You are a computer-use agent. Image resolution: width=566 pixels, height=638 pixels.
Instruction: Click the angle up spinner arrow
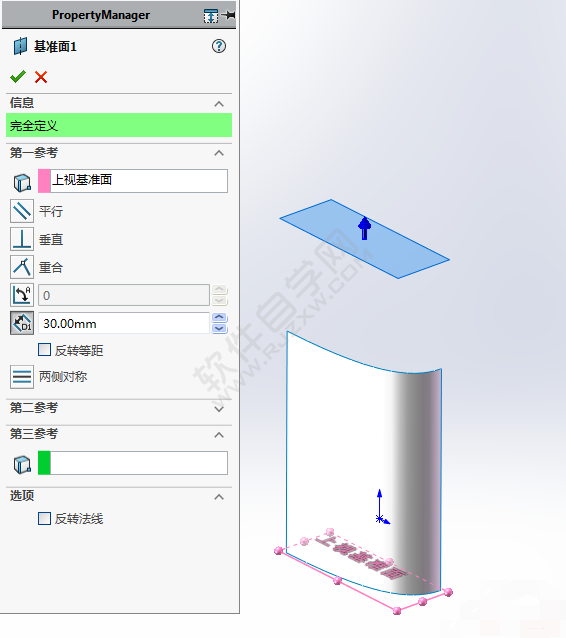pos(220,289)
